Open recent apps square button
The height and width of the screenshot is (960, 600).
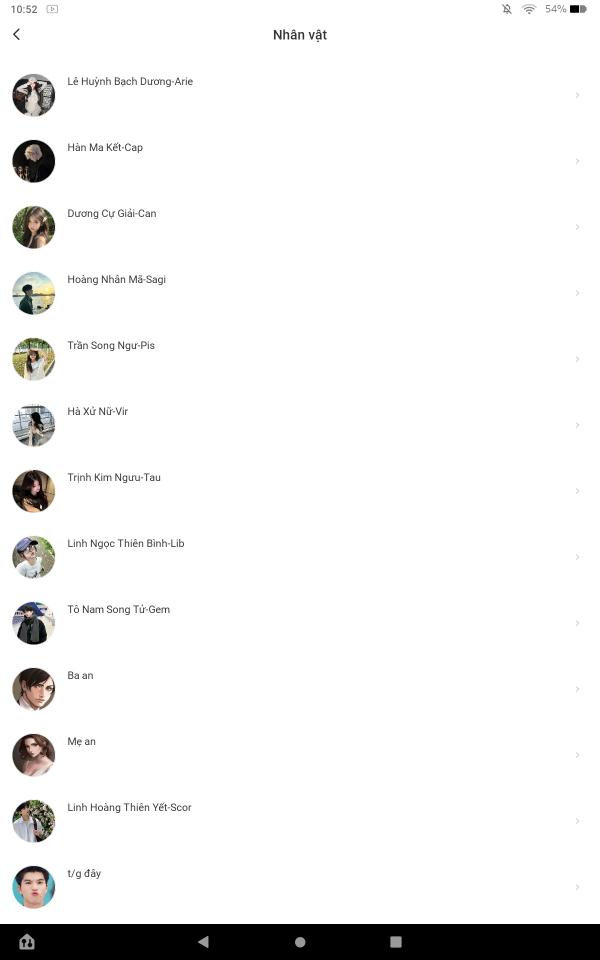pyautogui.click(x=396, y=942)
